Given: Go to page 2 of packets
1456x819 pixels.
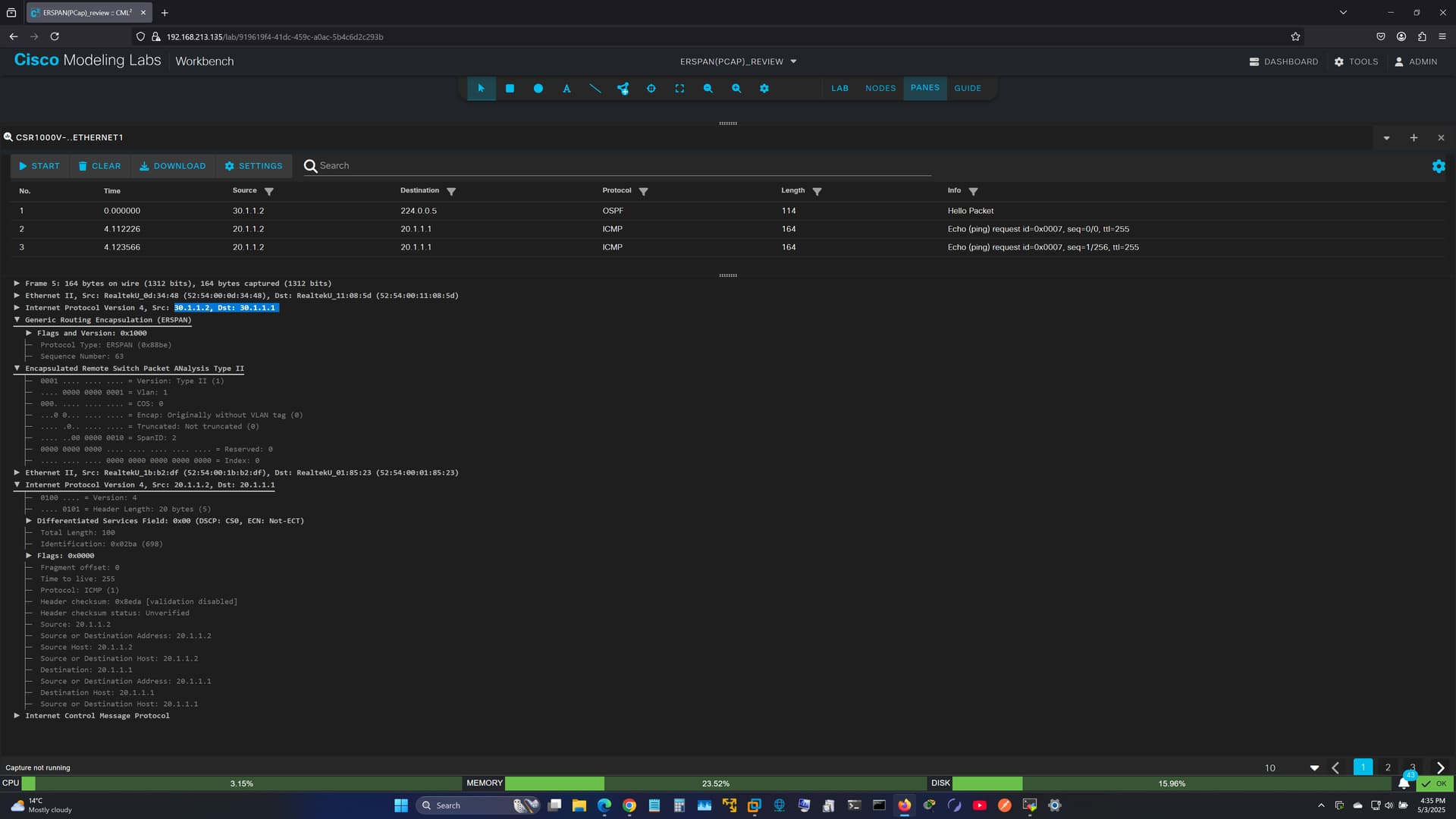Looking at the screenshot, I should (1388, 767).
